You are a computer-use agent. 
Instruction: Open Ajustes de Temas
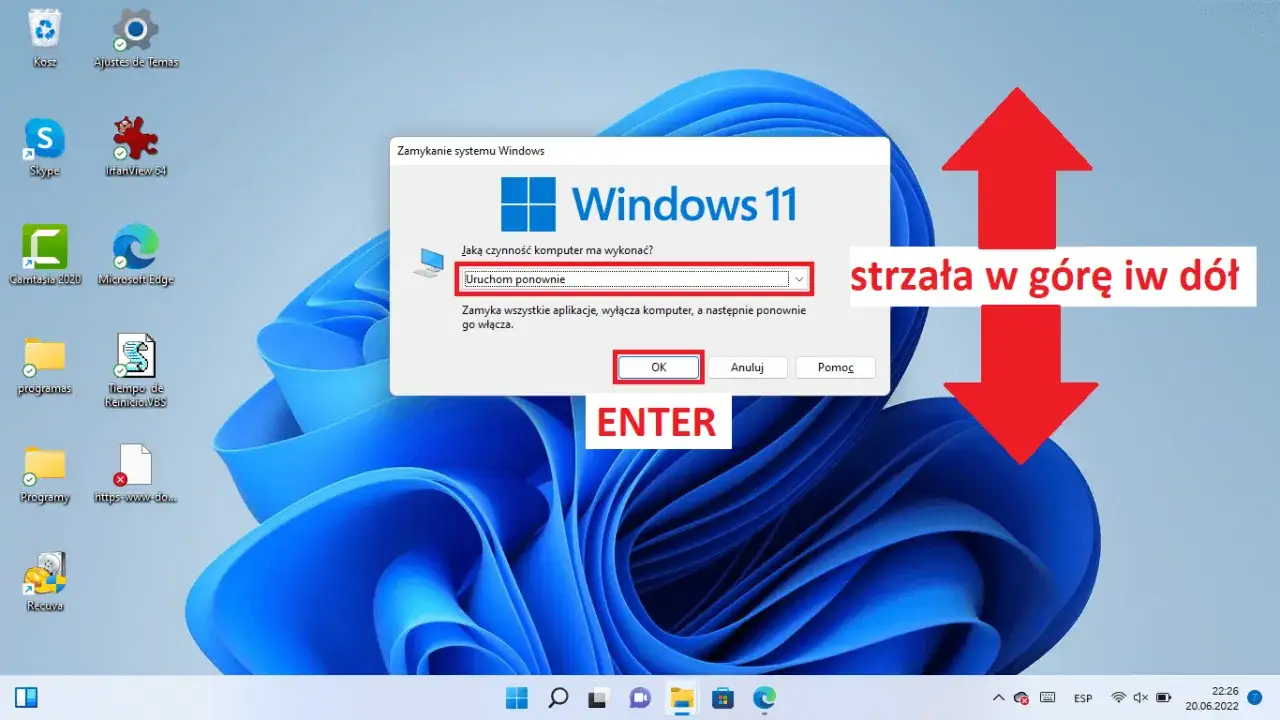click(x=134, y=30)
